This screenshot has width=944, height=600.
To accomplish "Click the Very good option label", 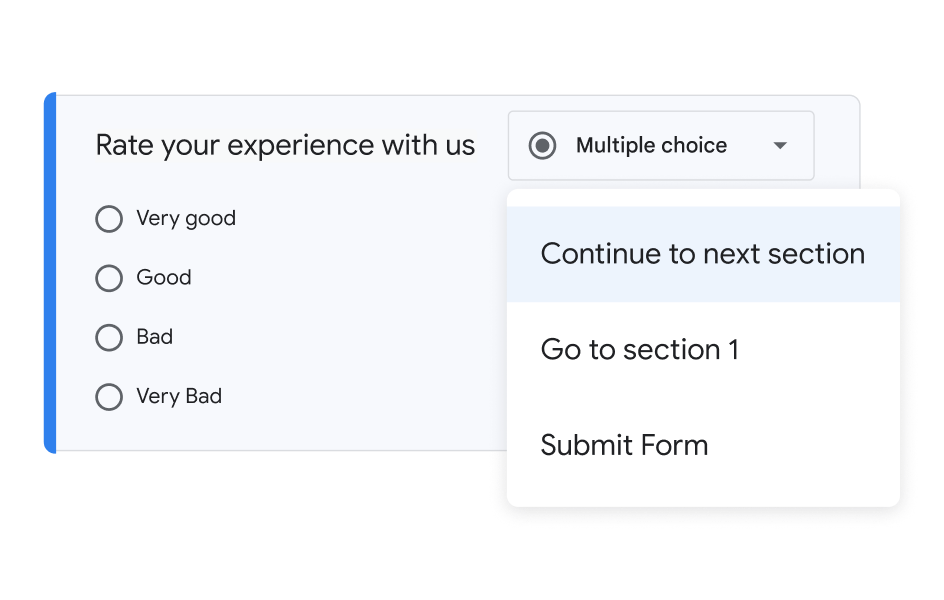I will pos(186,219).
